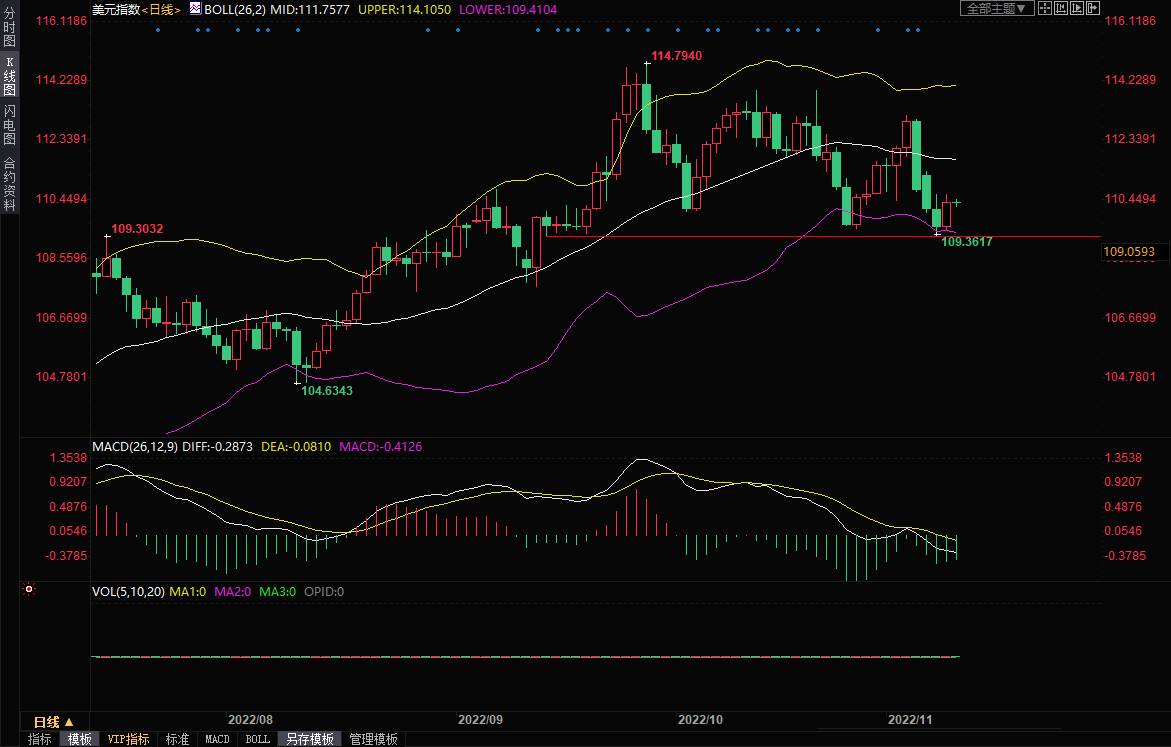1171x747 pixels.
Task: Open the VIP指标 tab
Action: click(129, 739)
